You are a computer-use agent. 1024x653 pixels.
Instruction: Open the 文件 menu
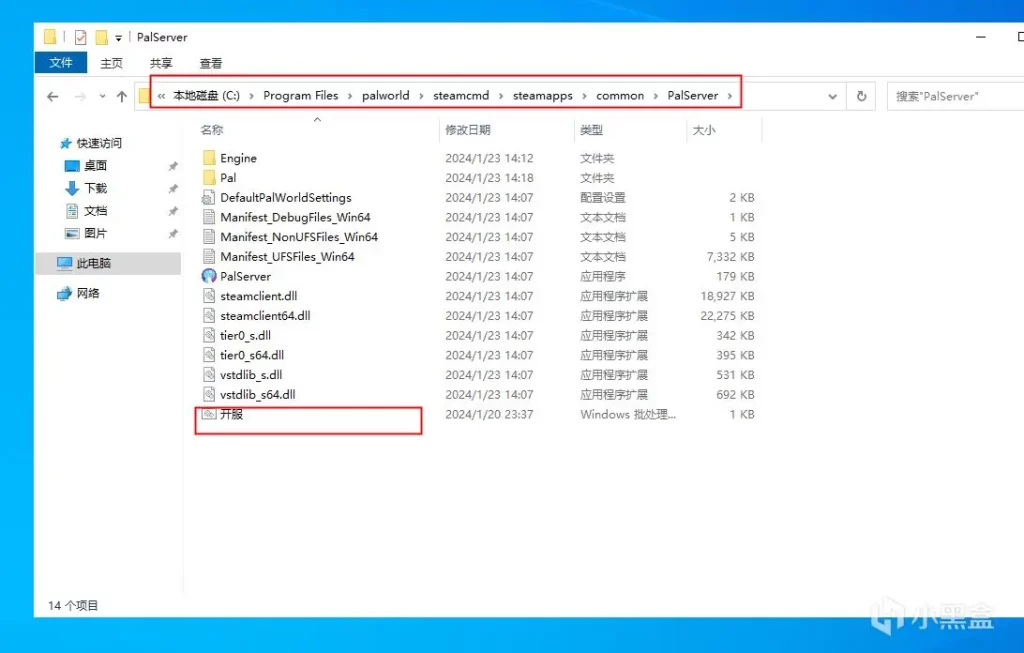[60, 62]
